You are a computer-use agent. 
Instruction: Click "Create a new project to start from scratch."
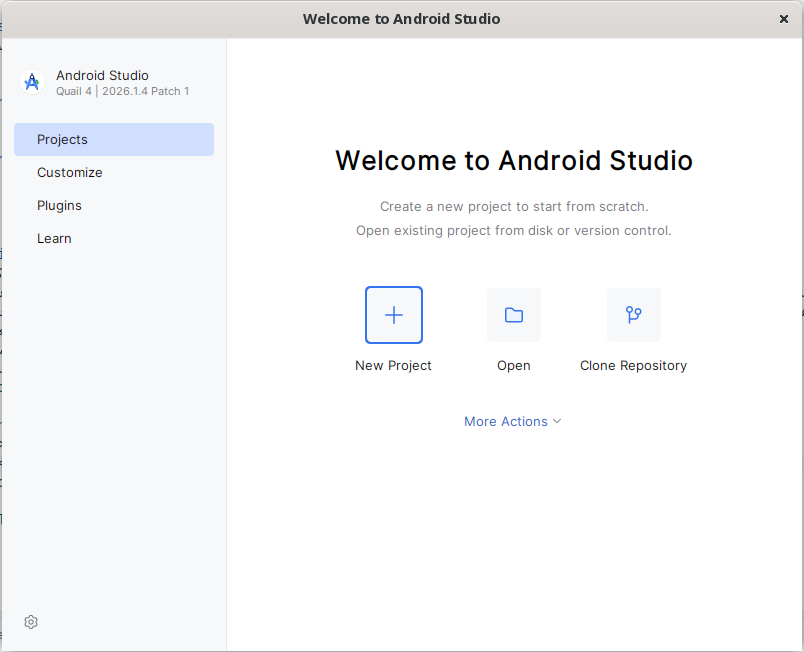pos(514,207)
